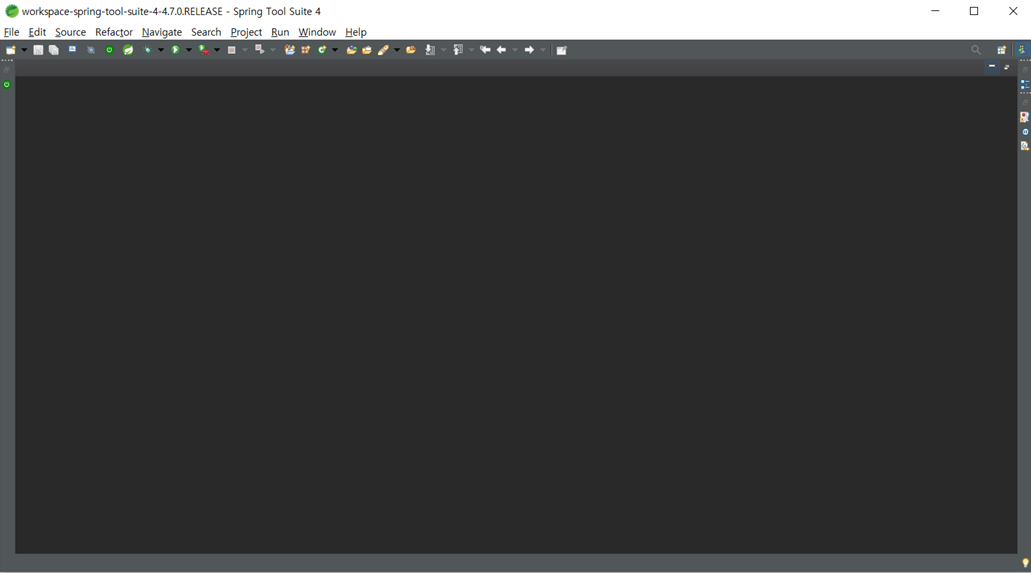Expand the Previous Annotation dropdown arrow
Viewport: 1031px width, 573px height.
(x=471, y=50)
